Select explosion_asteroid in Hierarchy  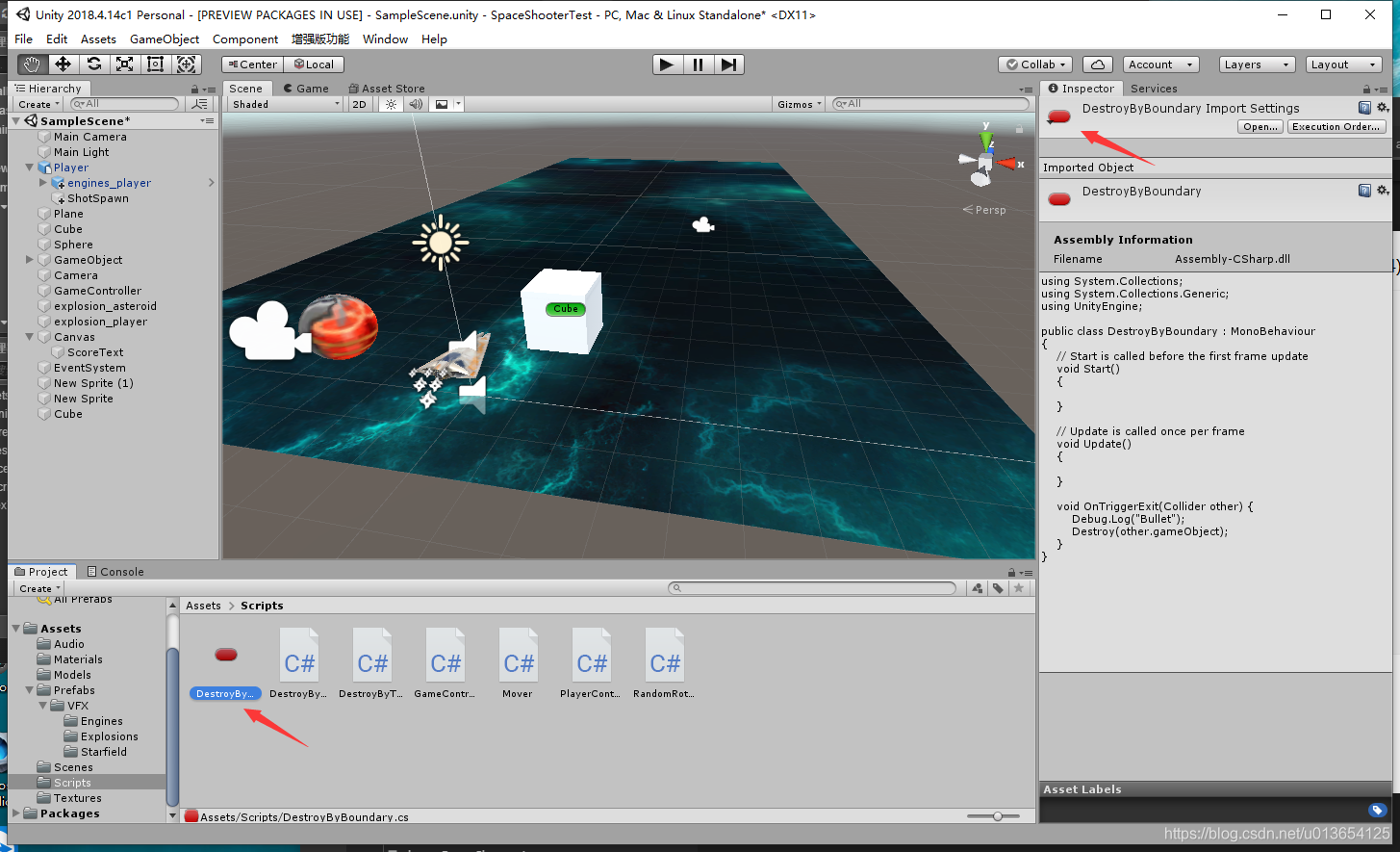tap(105, 306)
